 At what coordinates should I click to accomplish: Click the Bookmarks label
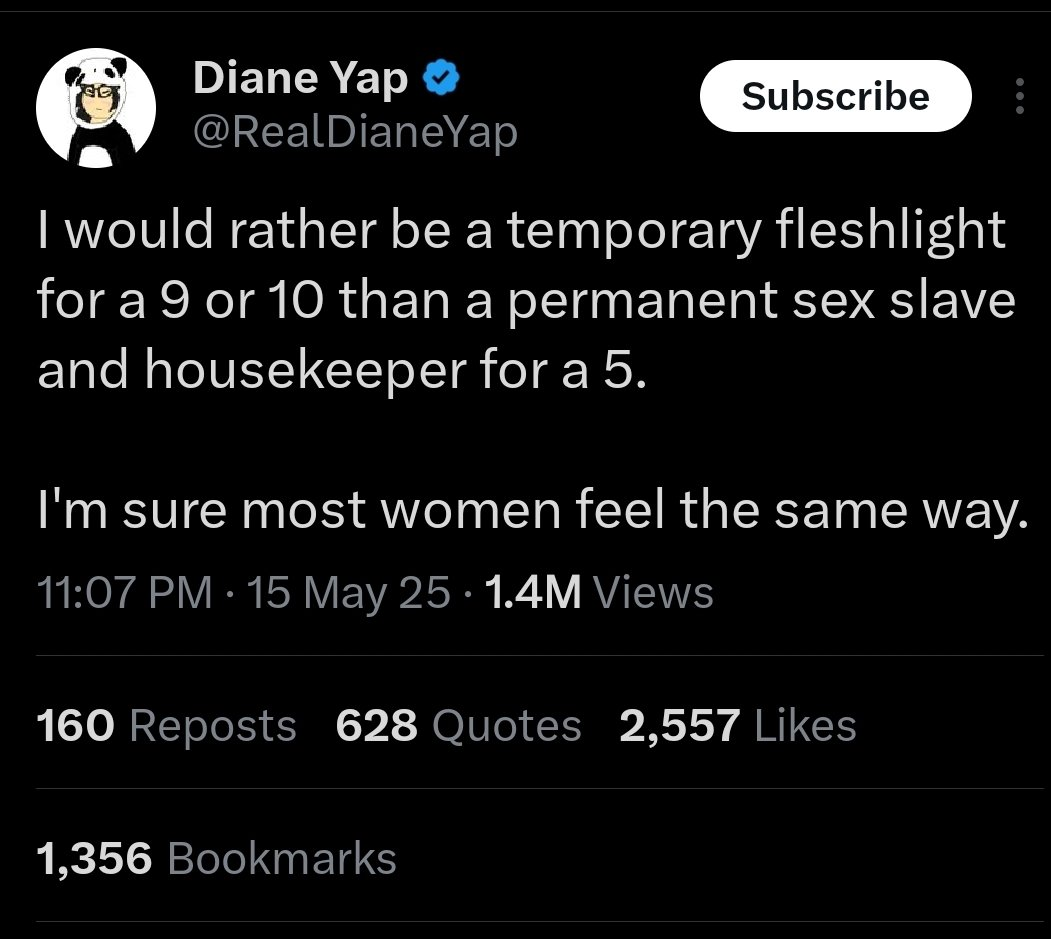pyautogui.click(x=282, y=858)
